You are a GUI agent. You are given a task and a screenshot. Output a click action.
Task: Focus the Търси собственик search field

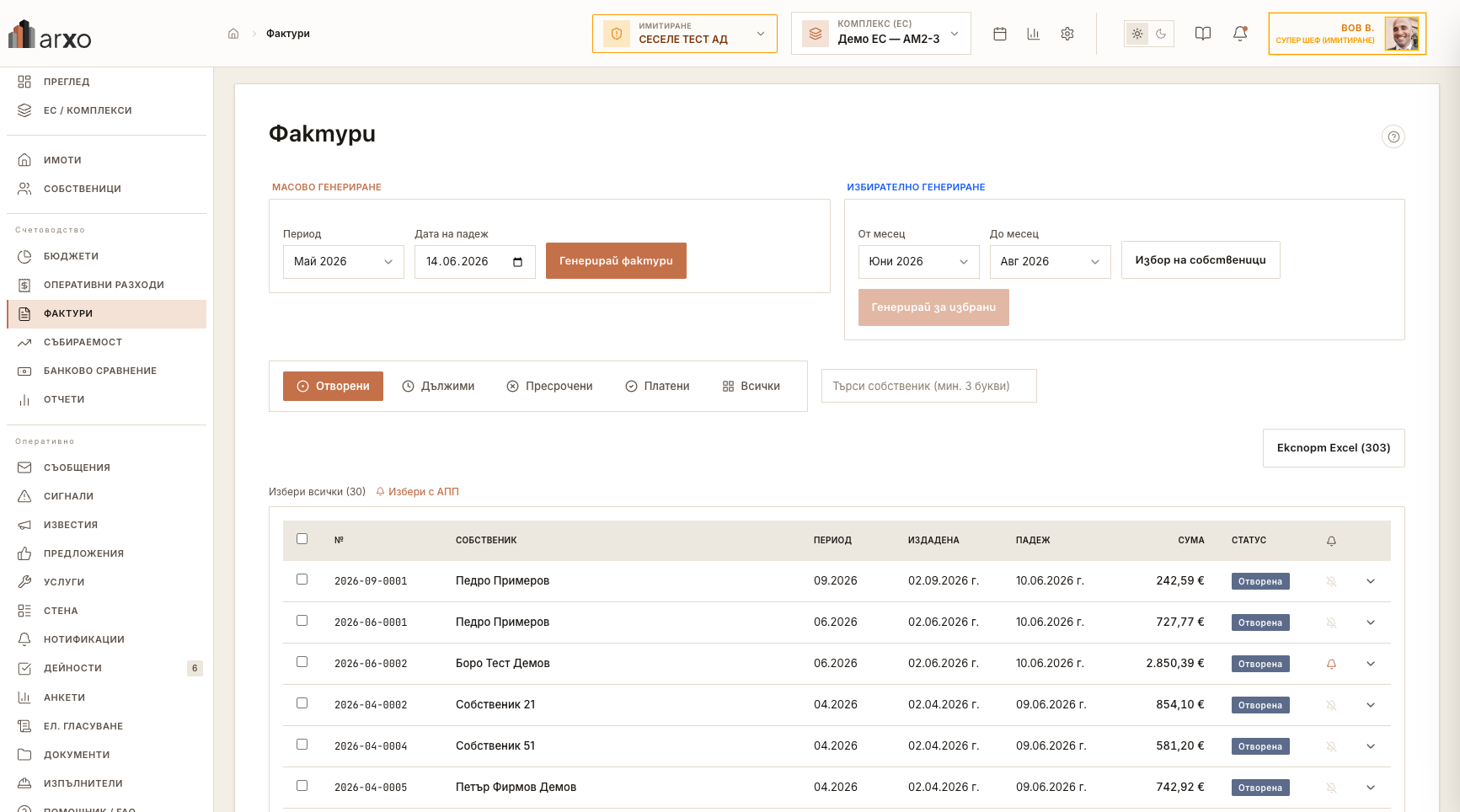point(929,386)
